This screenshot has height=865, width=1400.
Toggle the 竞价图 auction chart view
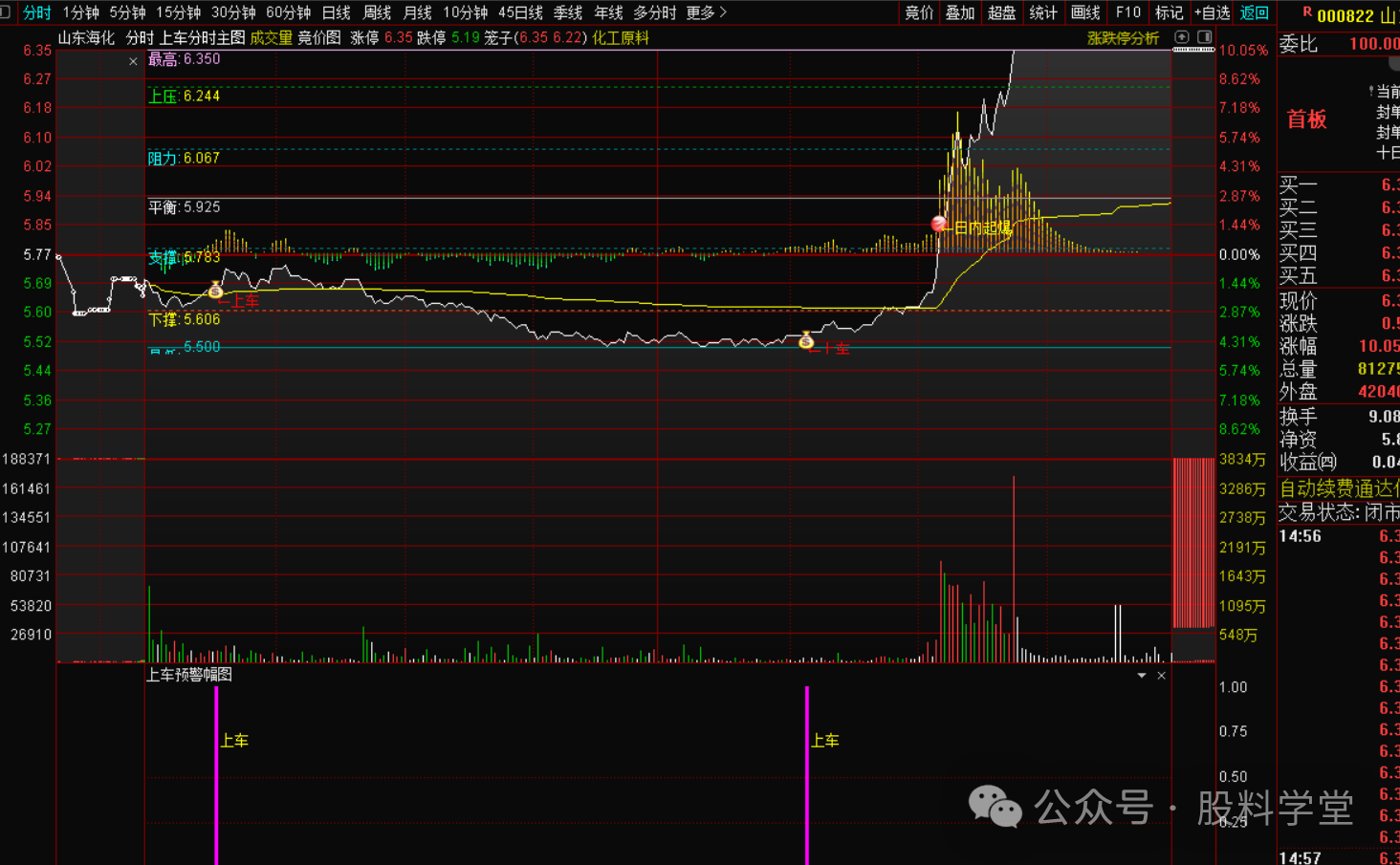(x=319, y=38)
